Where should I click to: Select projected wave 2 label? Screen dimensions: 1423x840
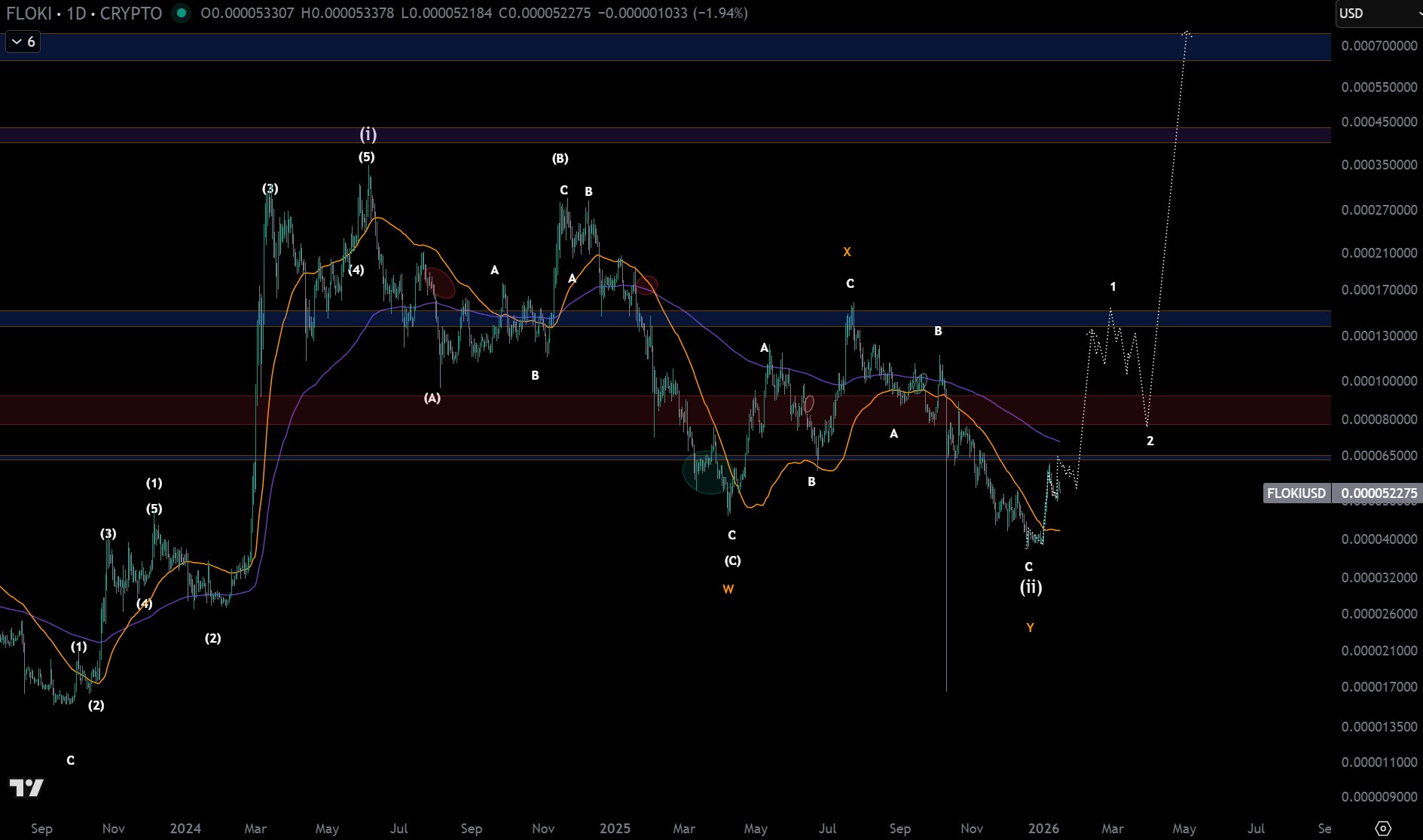coord(1150,441)
